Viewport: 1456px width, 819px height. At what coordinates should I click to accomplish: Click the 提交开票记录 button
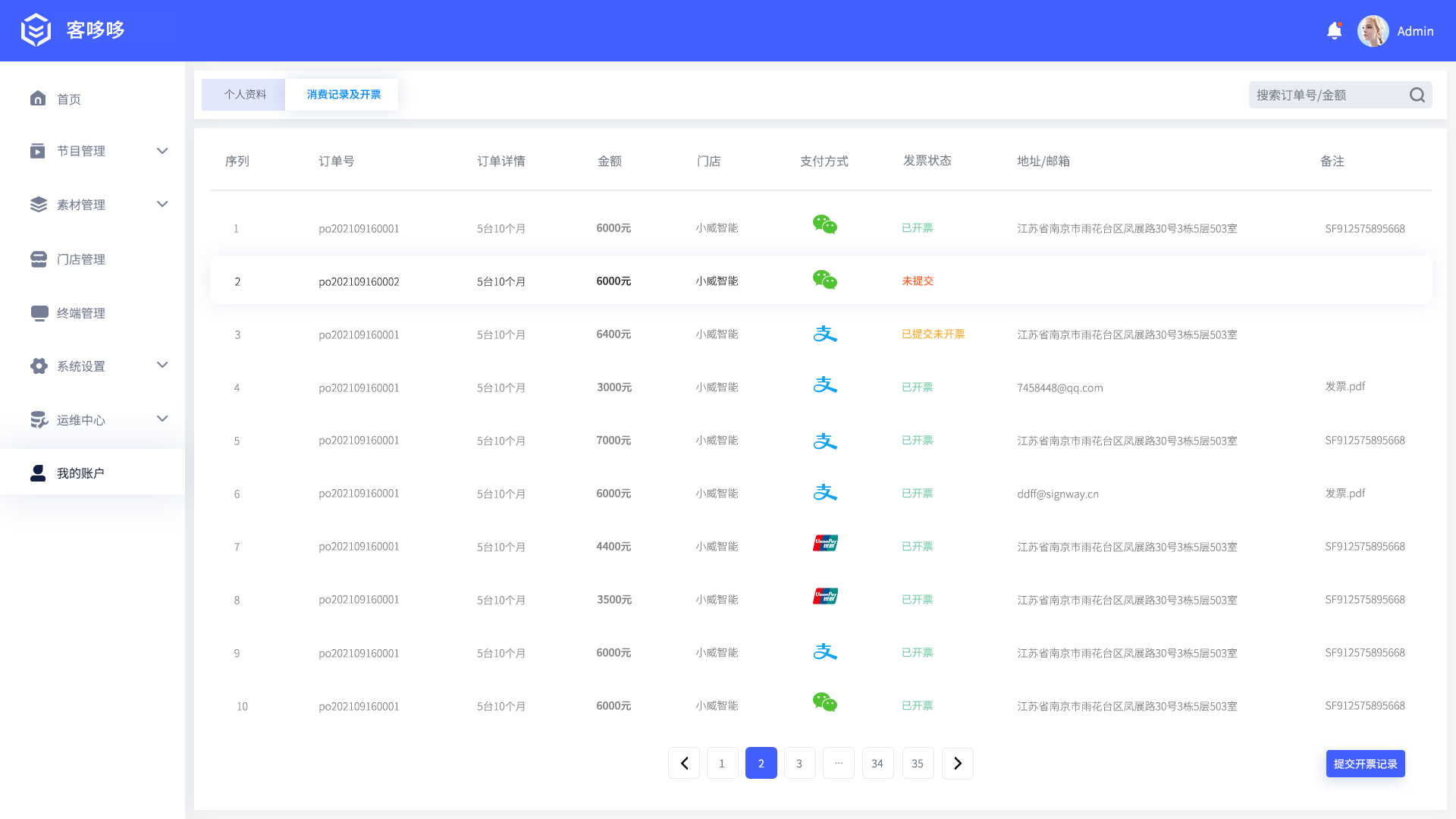tap(1365, 764)
